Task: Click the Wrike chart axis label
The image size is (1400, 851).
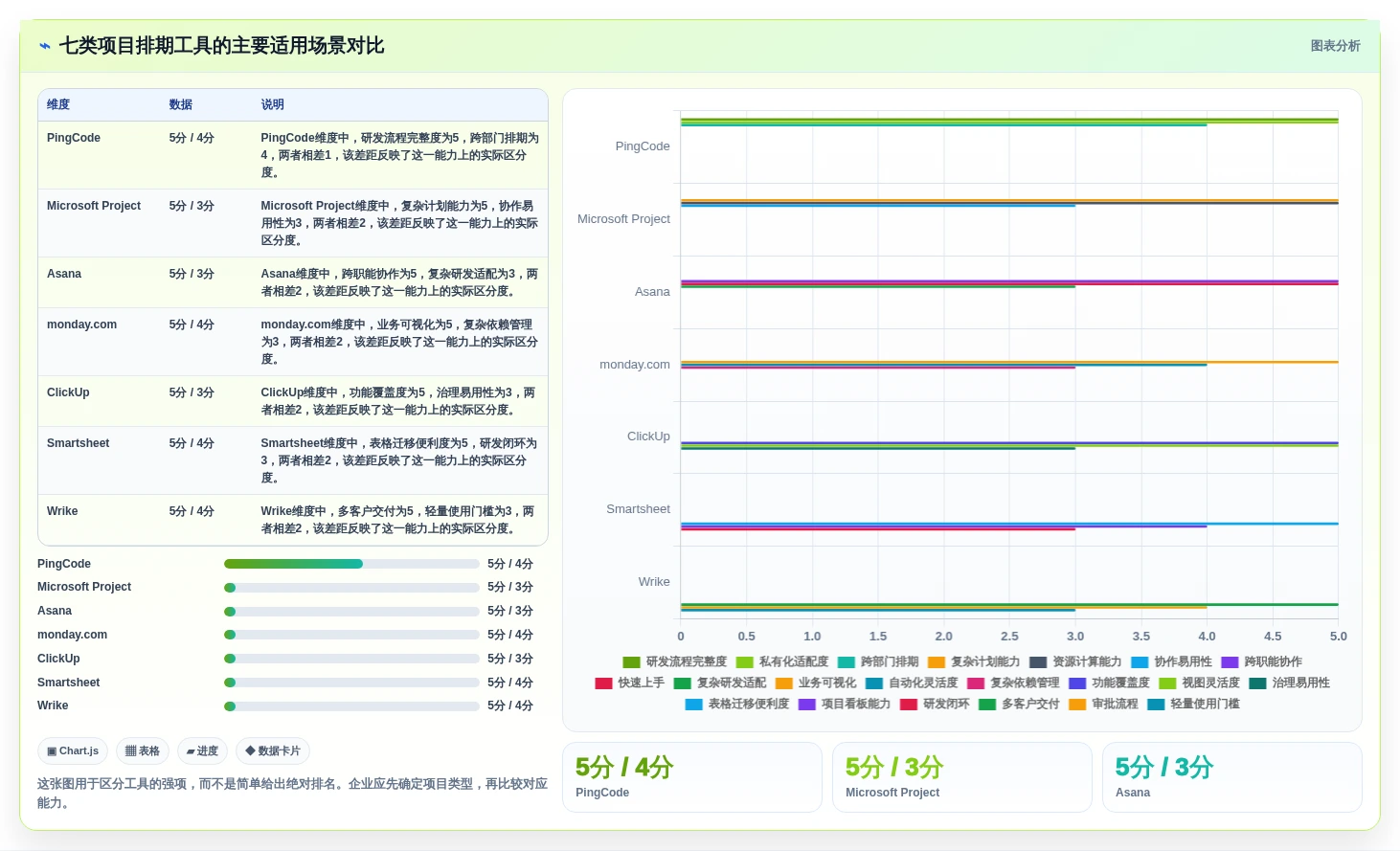Action: (654, 582)
